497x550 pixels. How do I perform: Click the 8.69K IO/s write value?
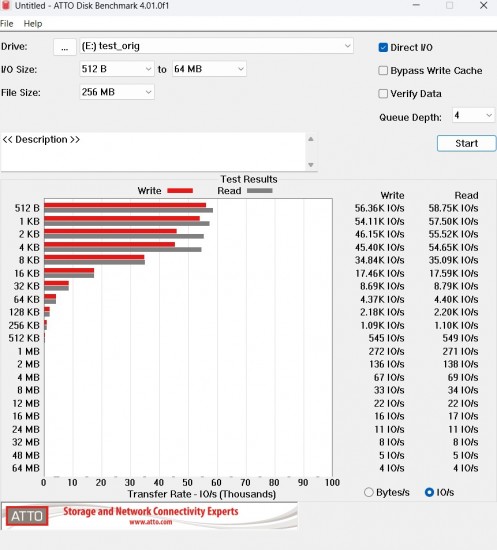pos(382,286)
